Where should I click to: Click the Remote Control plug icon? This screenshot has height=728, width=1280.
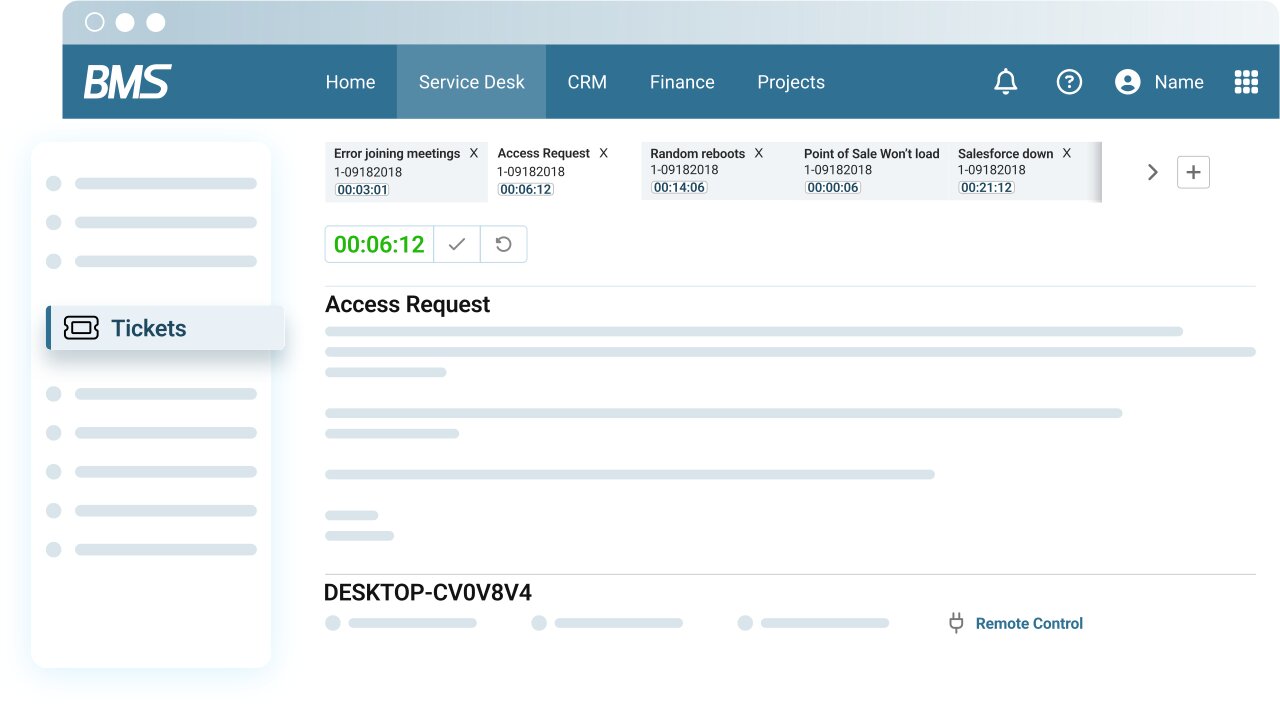pyautogui.click(x=956, y=623)
